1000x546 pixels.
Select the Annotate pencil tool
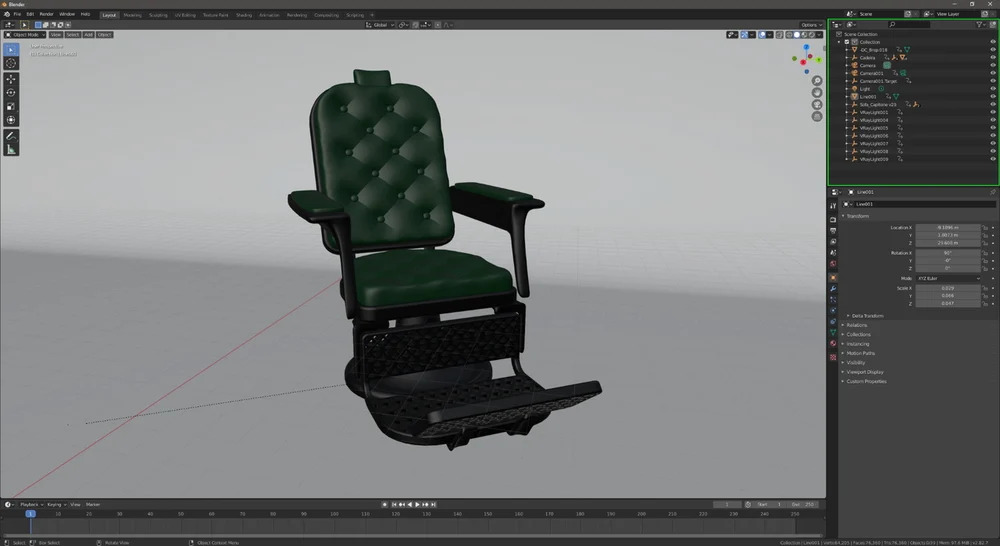tap(11, 136)
